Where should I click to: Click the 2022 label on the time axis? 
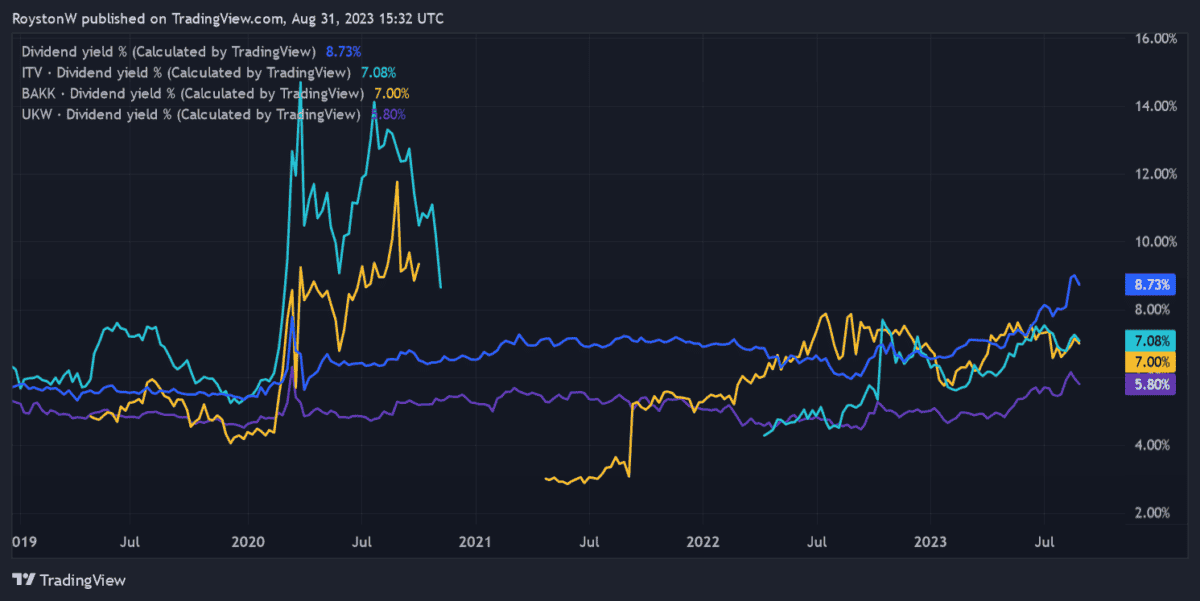coord(703,541)
